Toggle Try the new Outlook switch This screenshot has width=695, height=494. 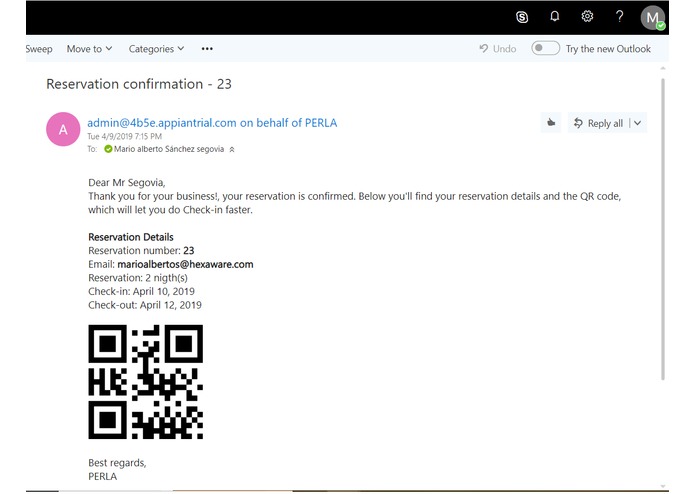545,48
